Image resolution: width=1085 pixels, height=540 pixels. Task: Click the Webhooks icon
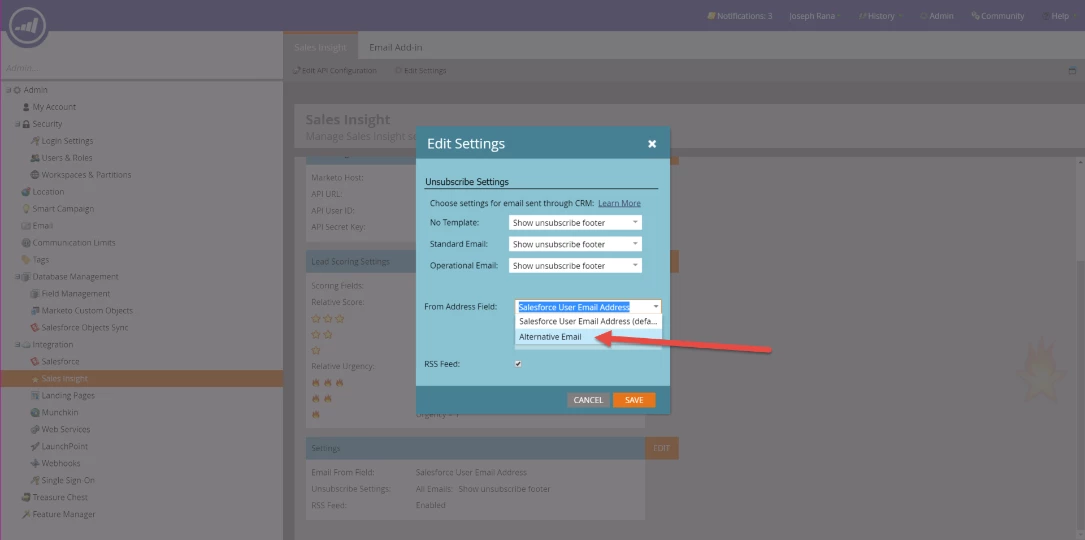[35, 463]
